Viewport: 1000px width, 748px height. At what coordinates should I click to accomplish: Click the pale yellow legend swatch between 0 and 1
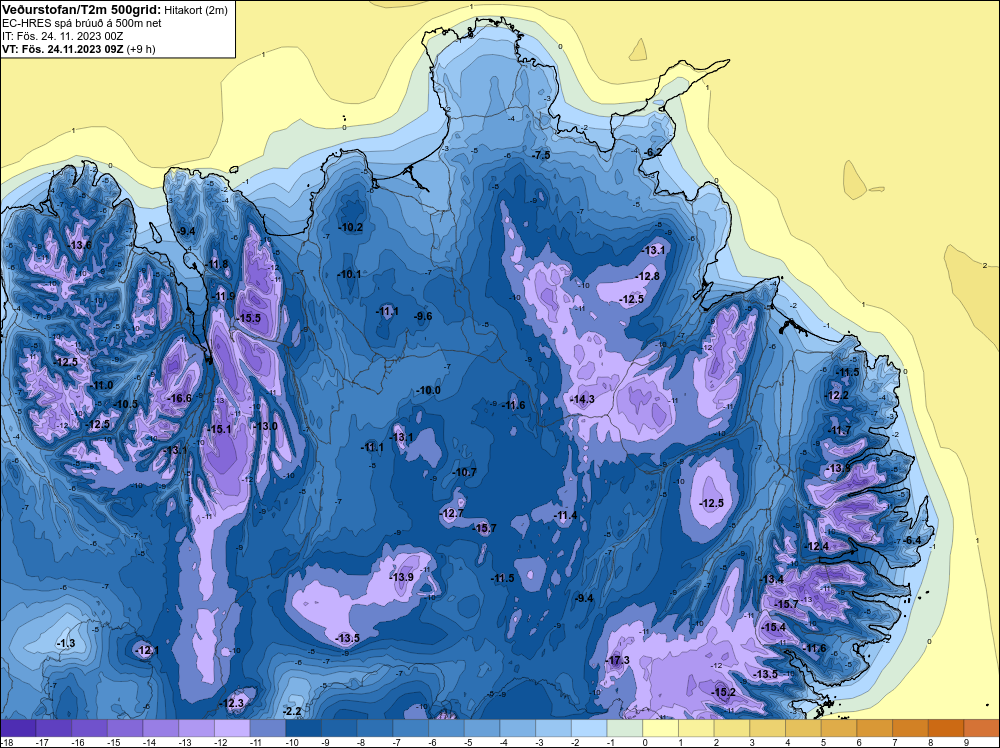point(661,727)
